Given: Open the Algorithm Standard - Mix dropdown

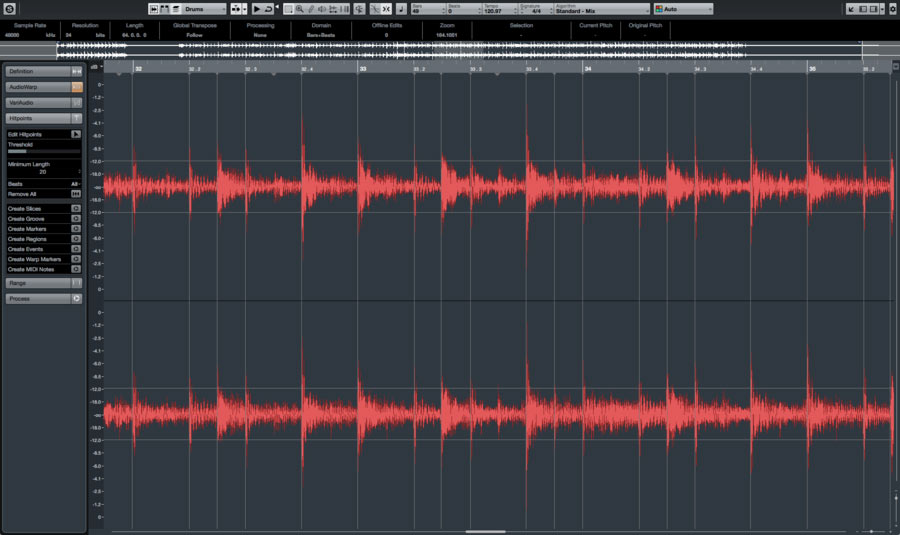Looking at the screenshot, I should (602, 11).
